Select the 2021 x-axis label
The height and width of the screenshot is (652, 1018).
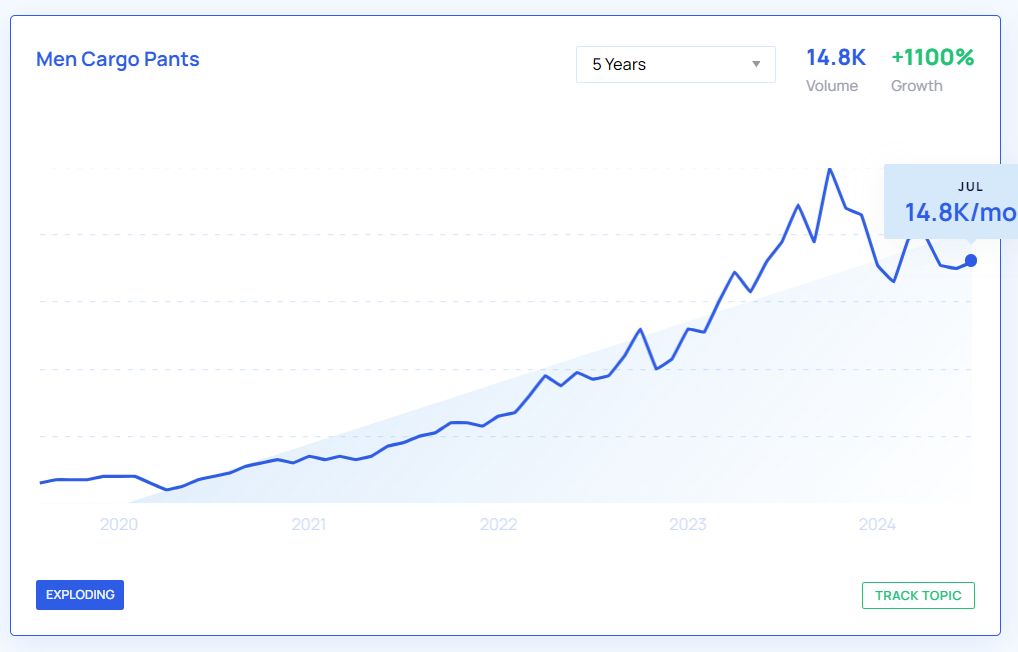click(x=309, y=524)
